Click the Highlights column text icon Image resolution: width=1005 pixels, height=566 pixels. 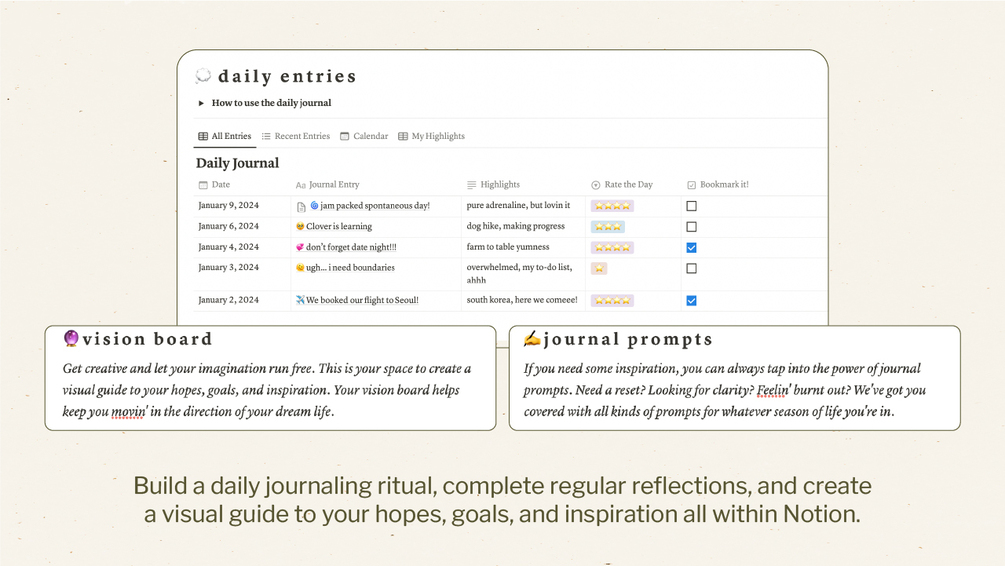point(472,185)
